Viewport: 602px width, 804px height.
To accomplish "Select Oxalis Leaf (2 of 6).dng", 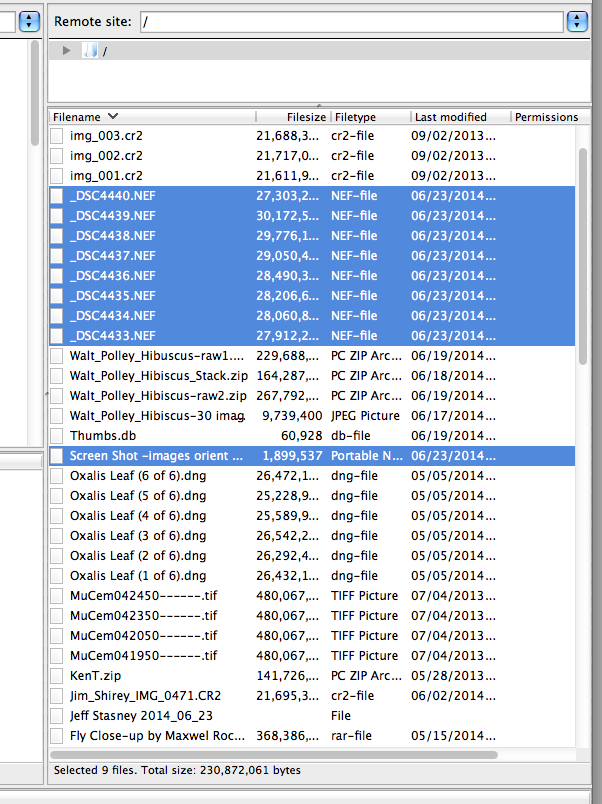I will coord(312,556).
